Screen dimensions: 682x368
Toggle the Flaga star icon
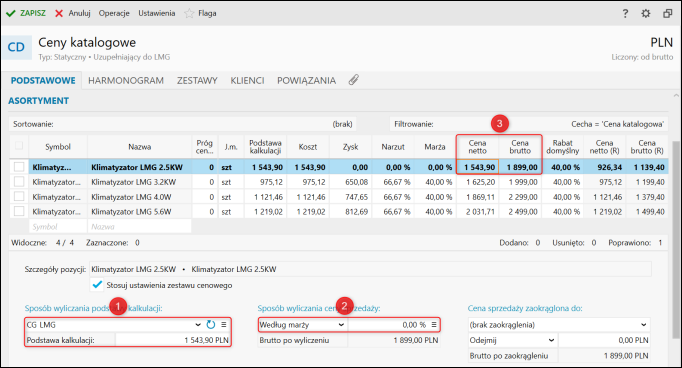pos(189,13)
